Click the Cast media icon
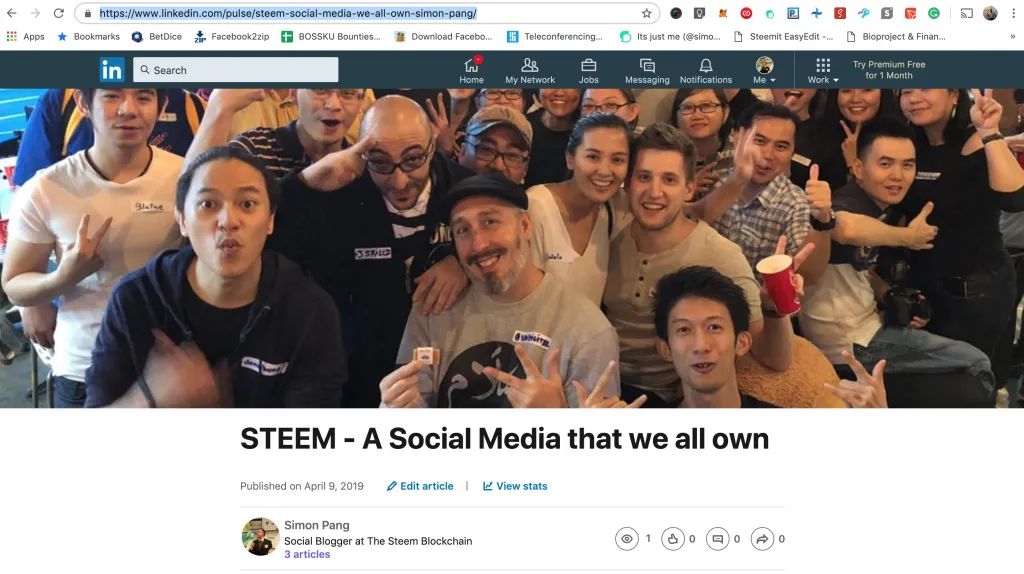The image size is (1024, 574). (967, 13)
